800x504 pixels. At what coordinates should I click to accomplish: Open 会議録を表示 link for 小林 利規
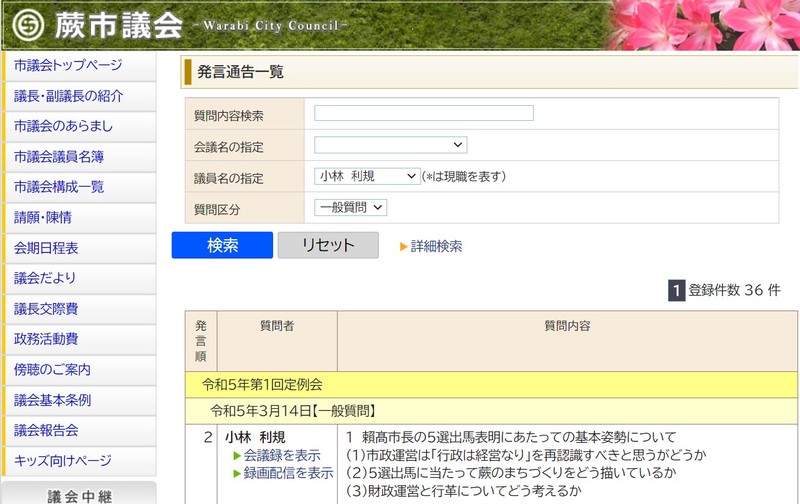(x=281, y=455)
